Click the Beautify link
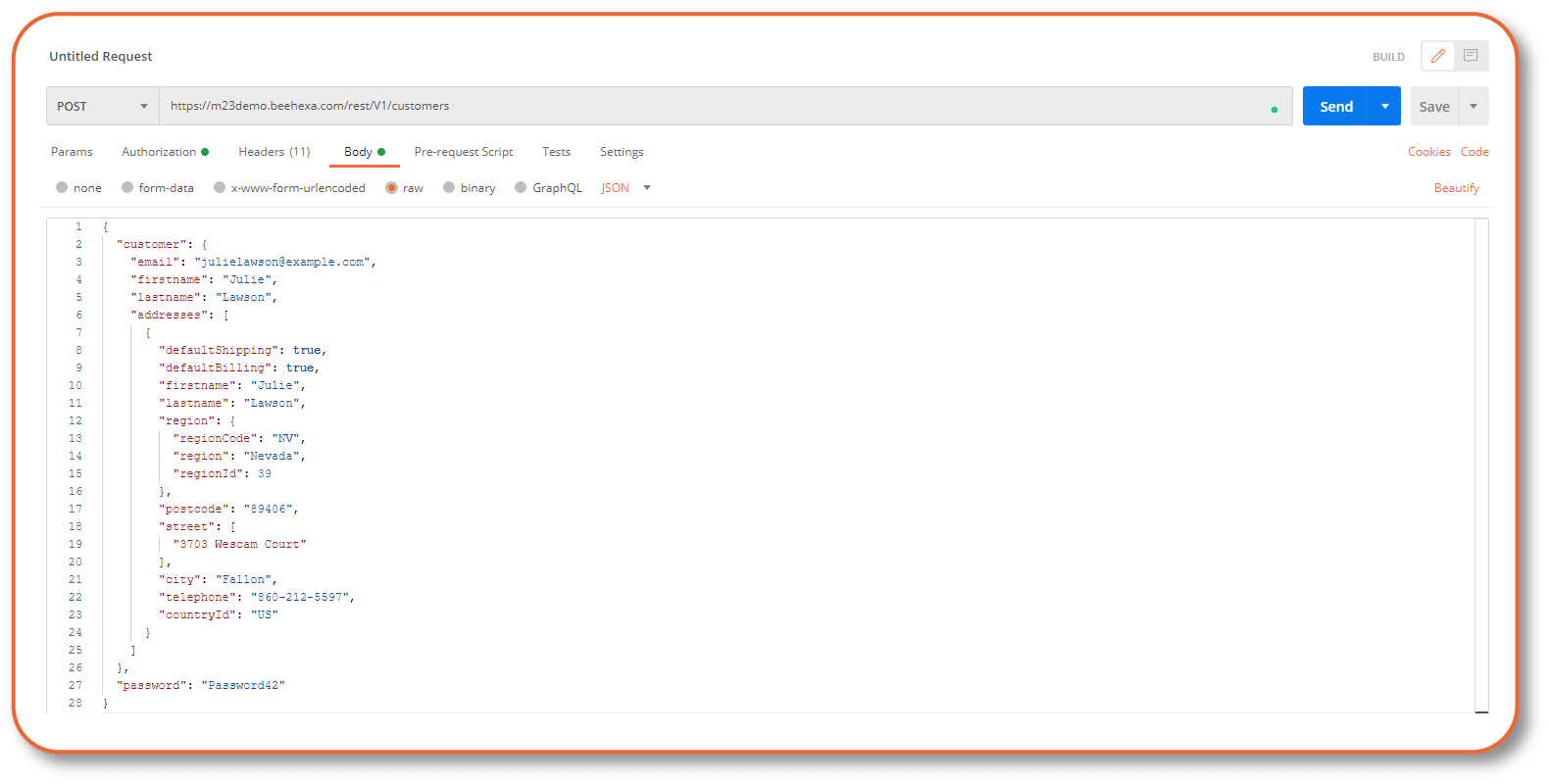Screen dimensions: 1549x784 click(x=1456, y=188)
